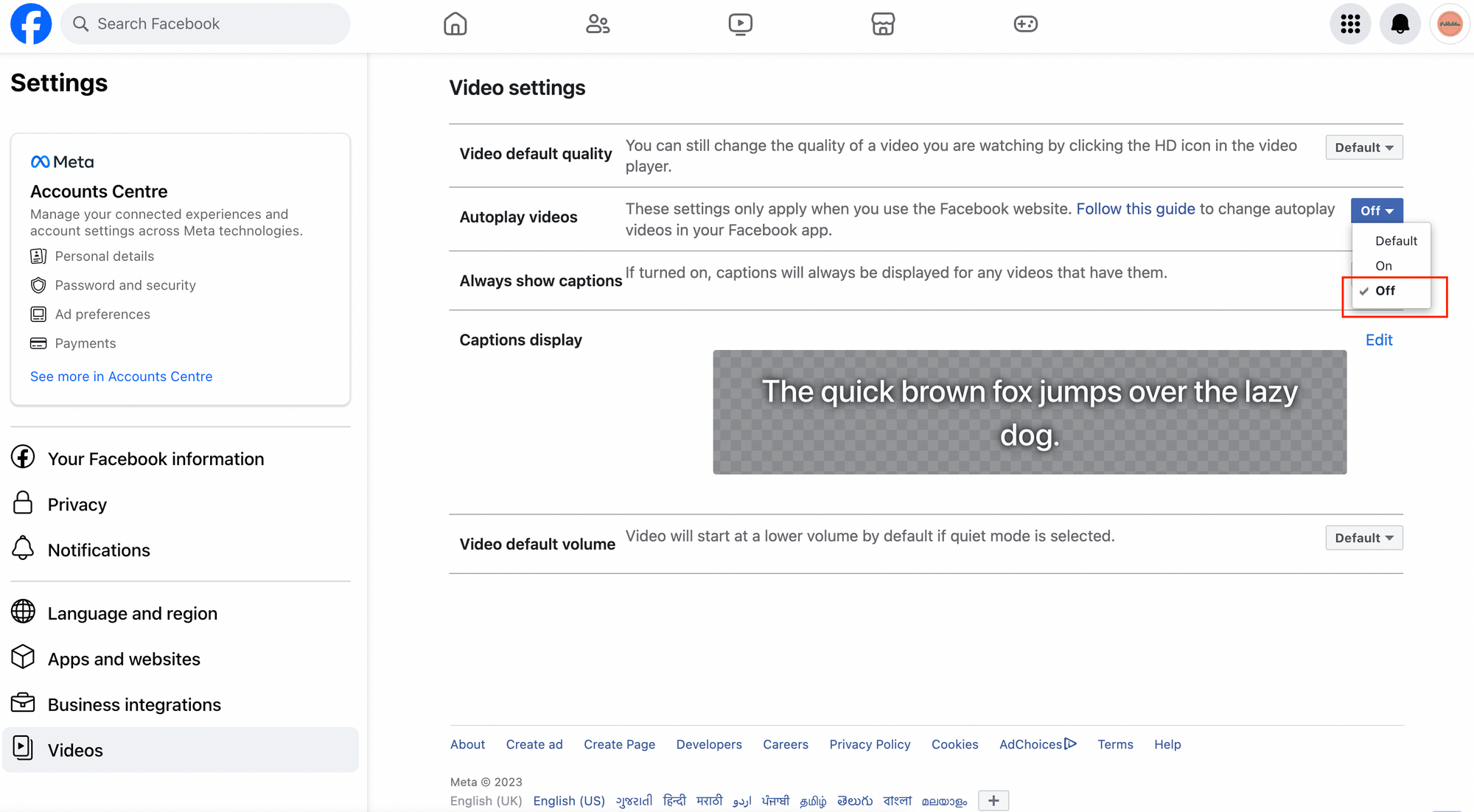Open the Home feed icon
Image resolution: width=1474 pixels, height=812 pixels.
tap(455, 24)
